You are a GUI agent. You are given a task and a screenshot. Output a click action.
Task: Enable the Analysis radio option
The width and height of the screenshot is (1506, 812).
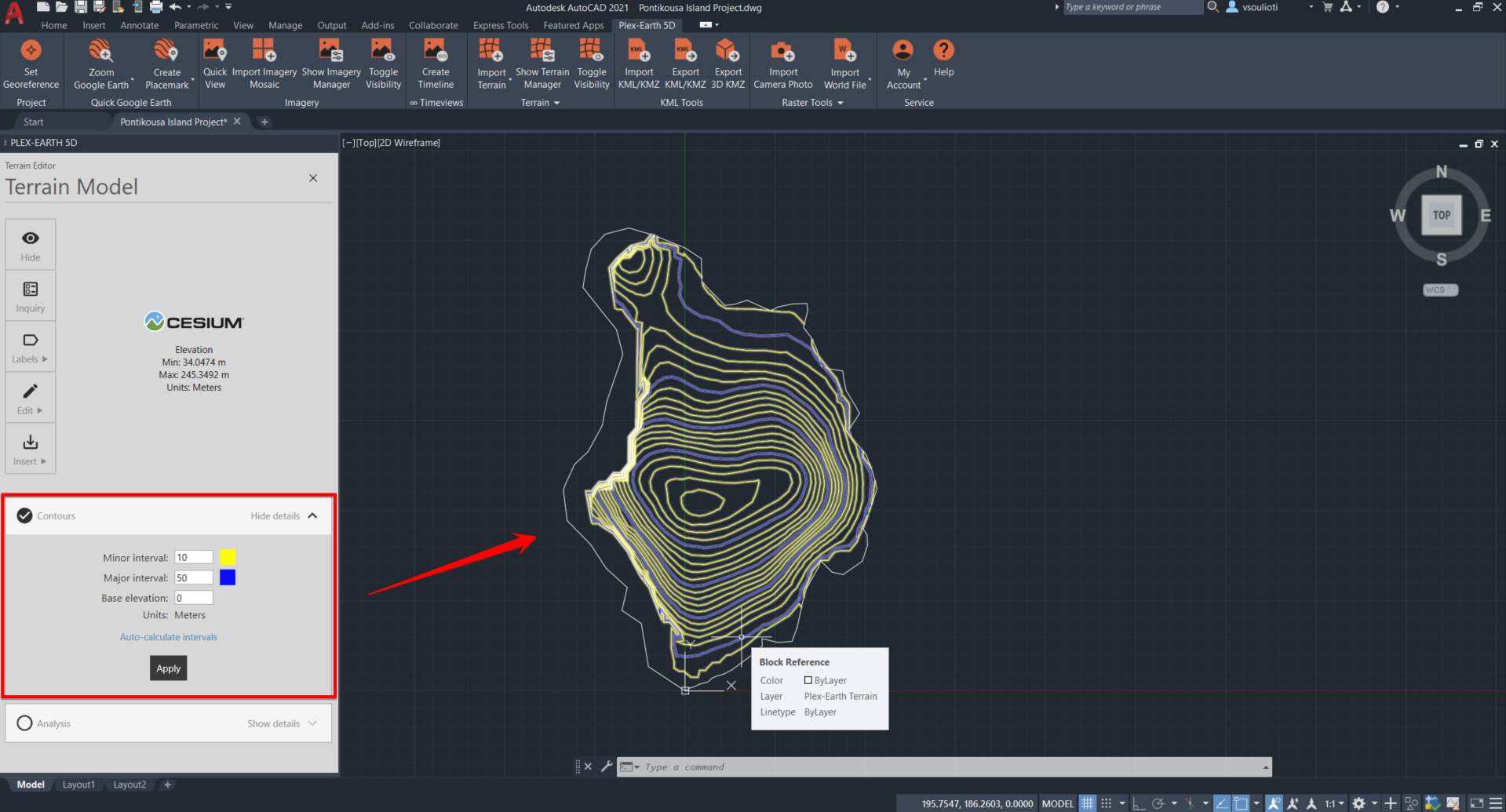[x=25, y=723]
